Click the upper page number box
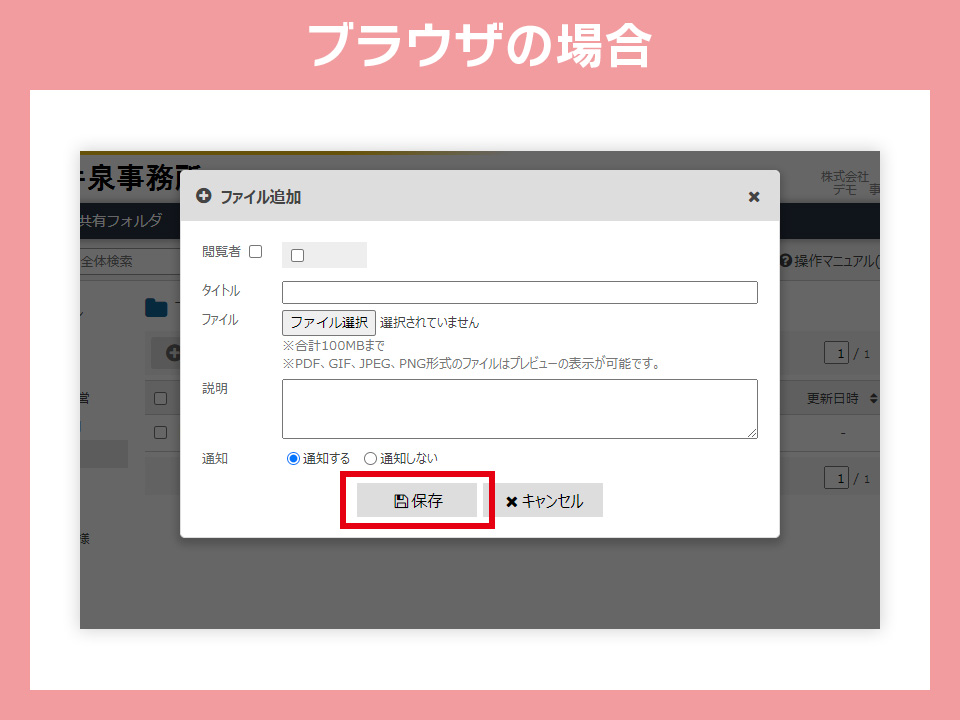 point(841,353)
